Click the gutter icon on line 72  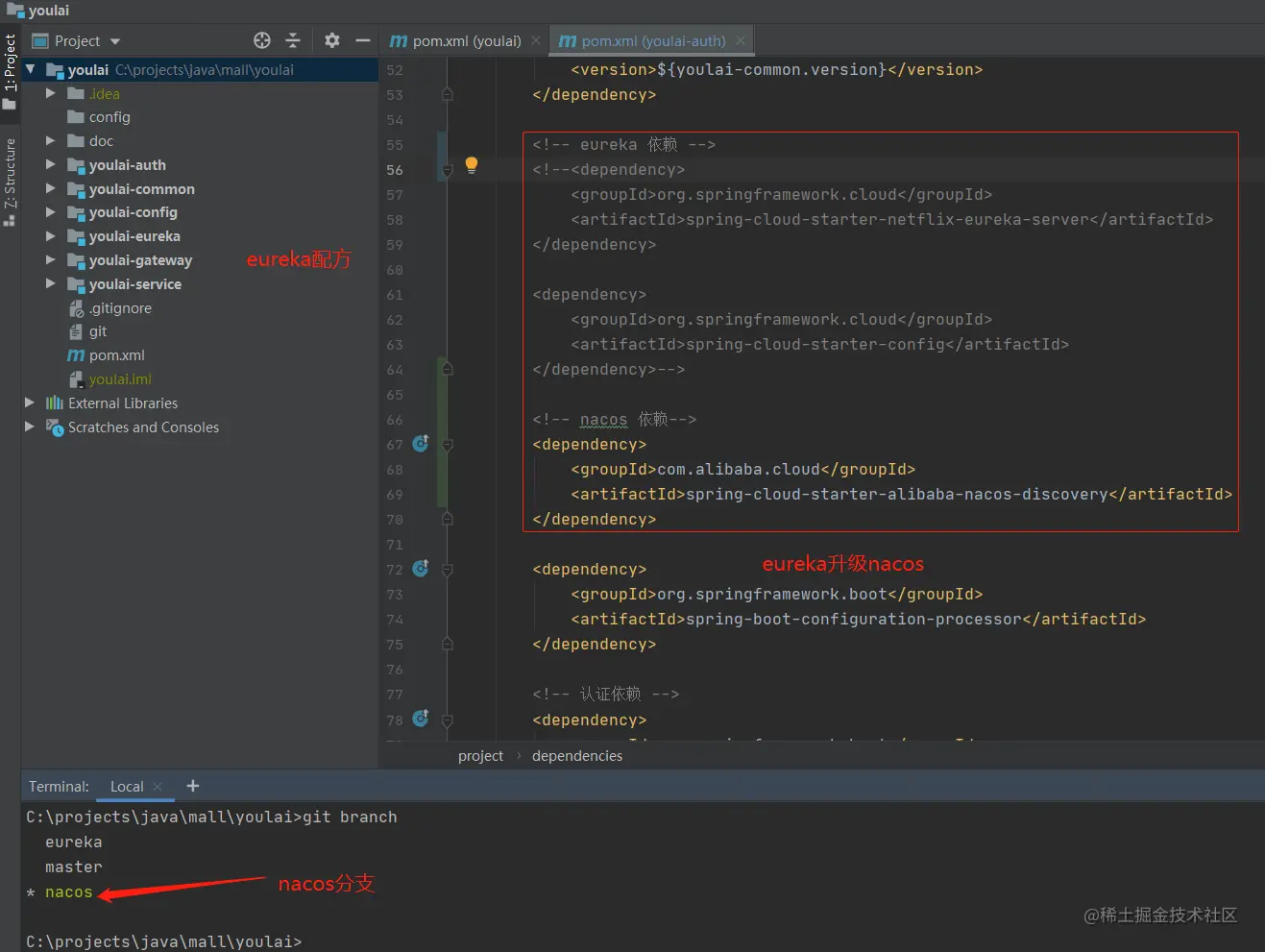click(421, 569)
